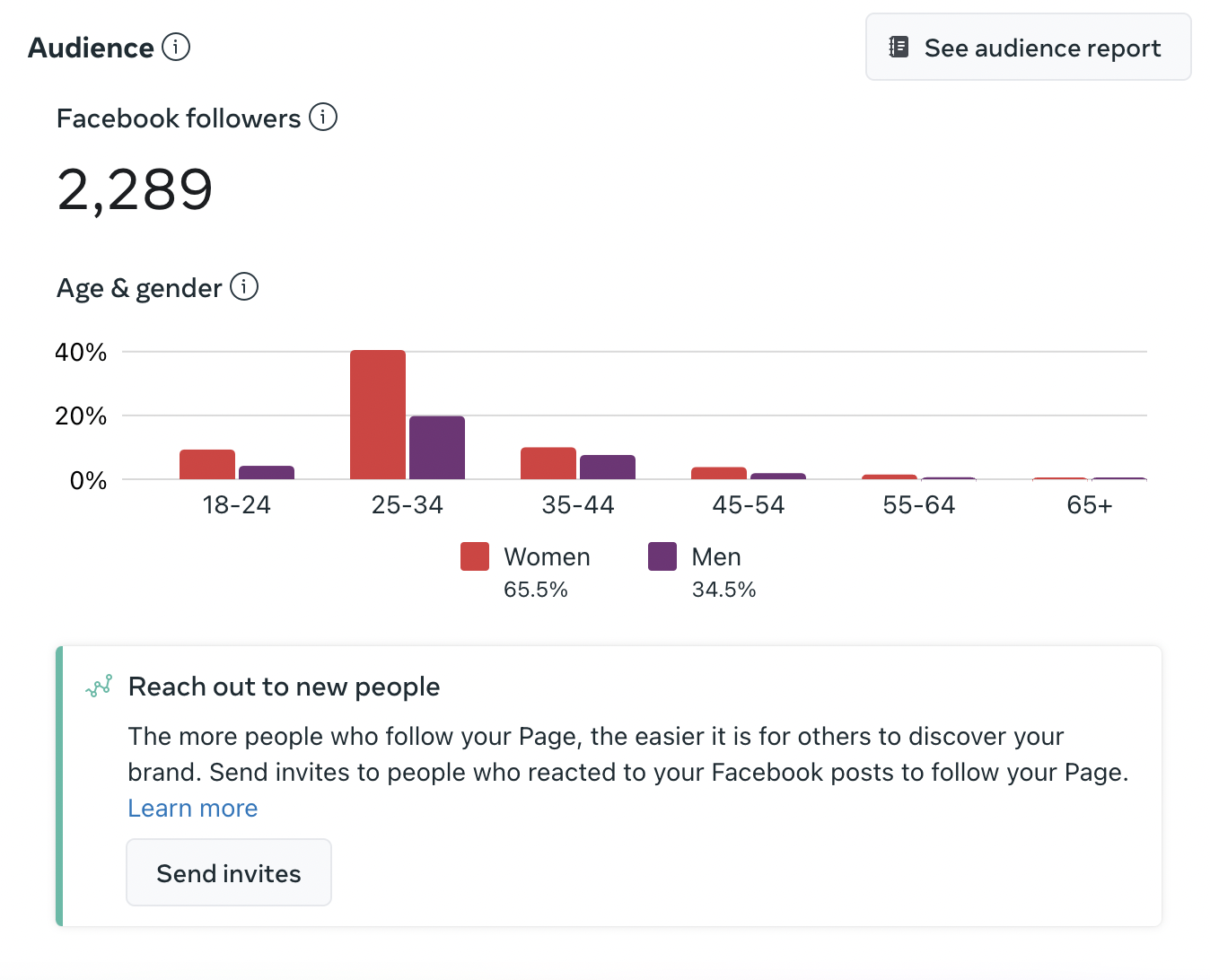This screenshot has width=1210, height=980.
Task: Click the info icon next to Audience
Action: [x=176, y=47]
